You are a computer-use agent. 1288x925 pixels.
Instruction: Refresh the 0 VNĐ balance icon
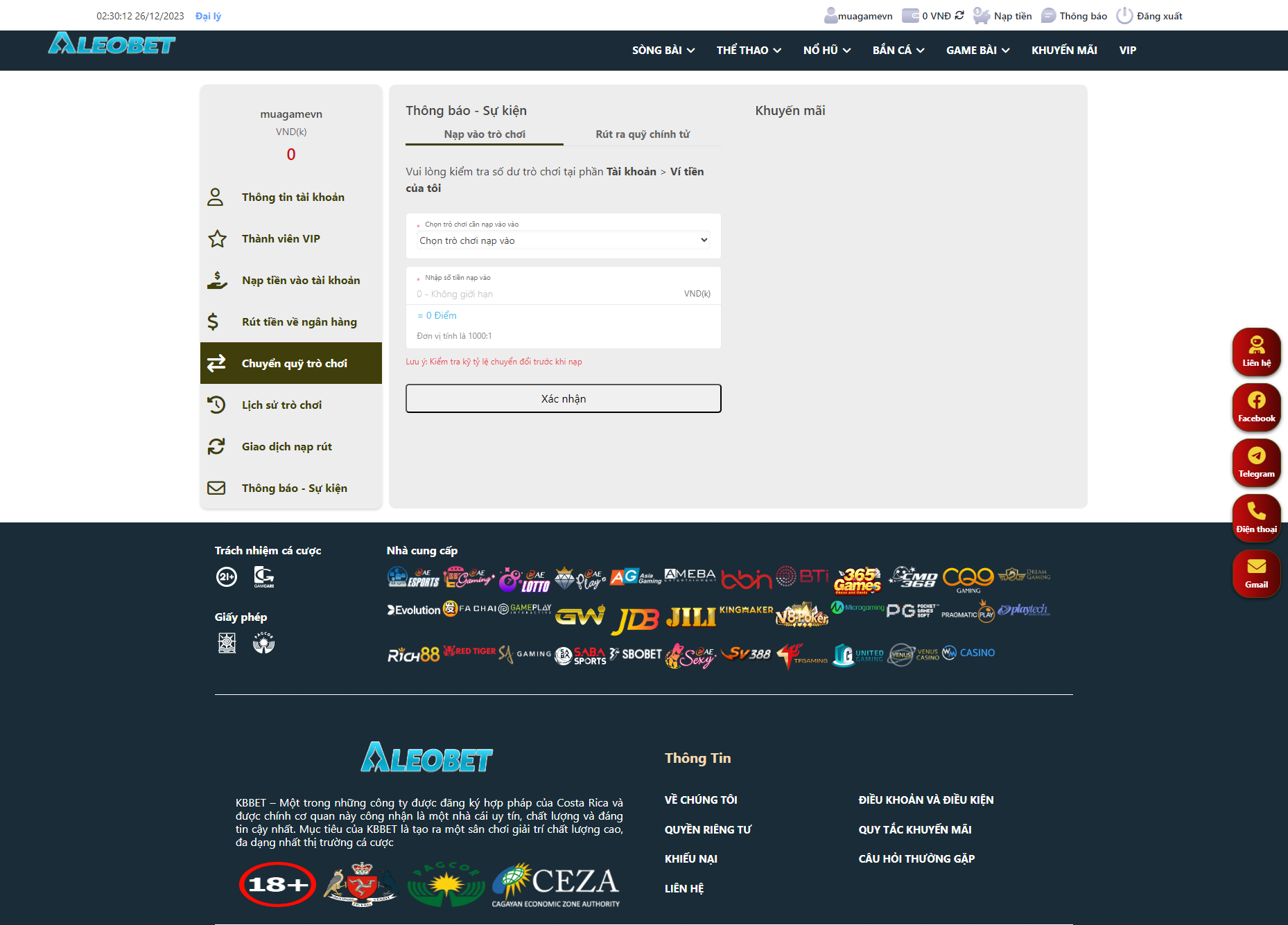pyautogui.click(x=959, y=15)
